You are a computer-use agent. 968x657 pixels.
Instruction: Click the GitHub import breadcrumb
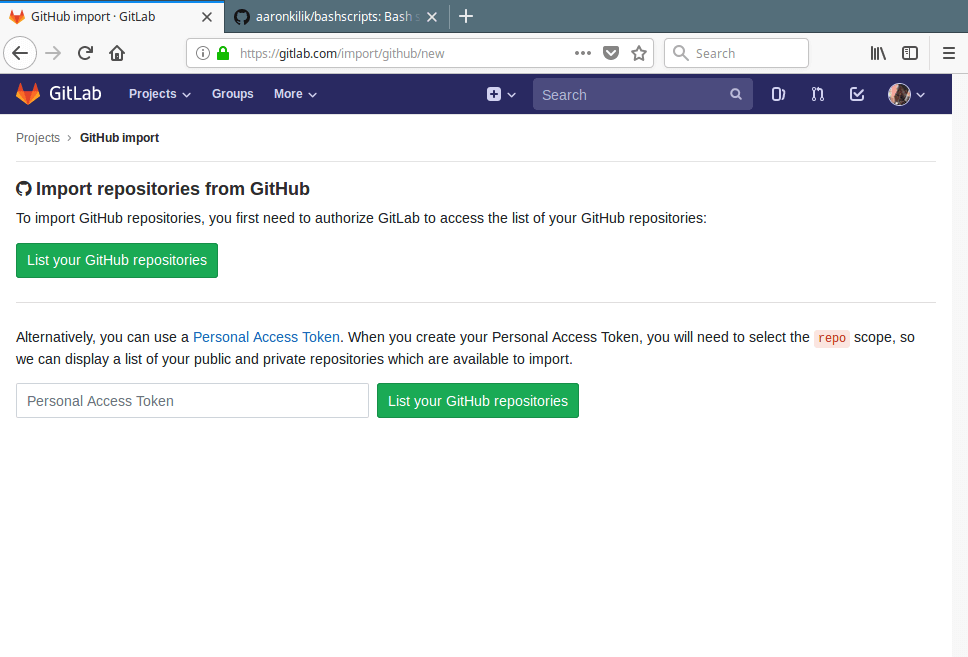(119, 138)
